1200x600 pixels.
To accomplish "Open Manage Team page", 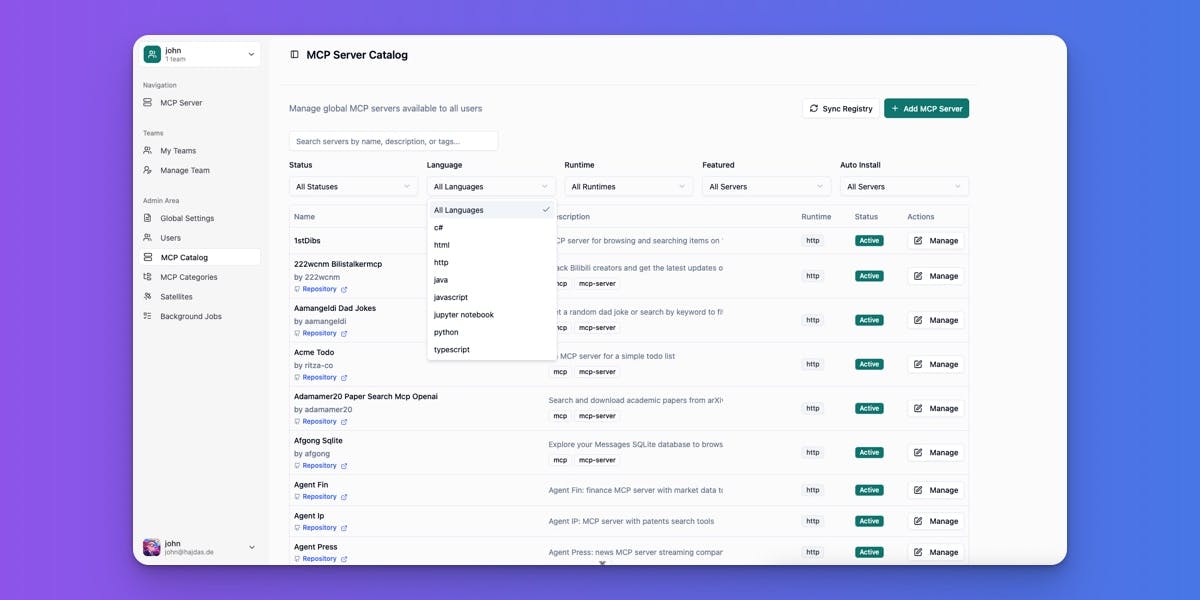I will pos(200,170).
